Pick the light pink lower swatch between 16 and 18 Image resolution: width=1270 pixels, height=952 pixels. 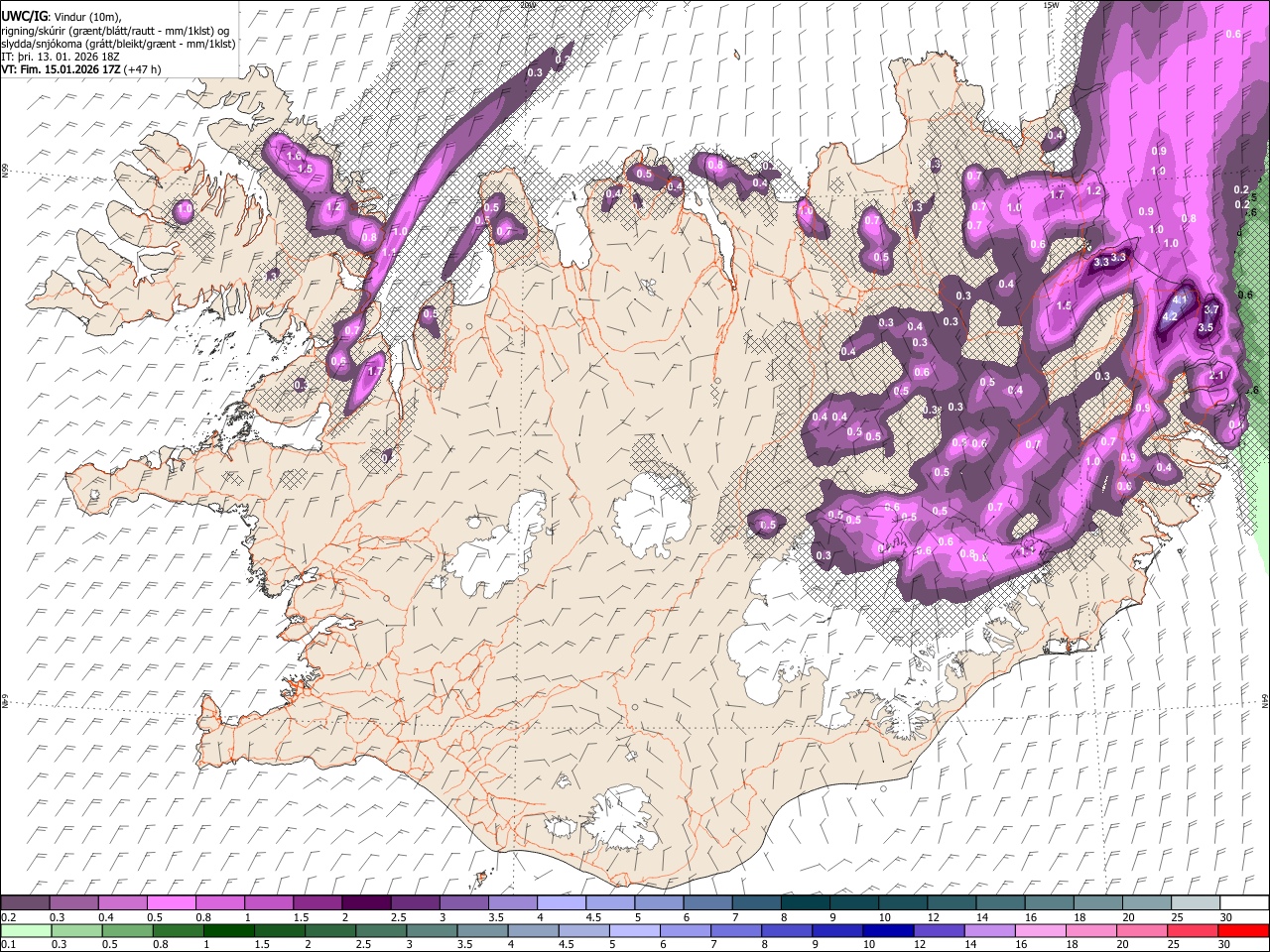pos(1040,931)
